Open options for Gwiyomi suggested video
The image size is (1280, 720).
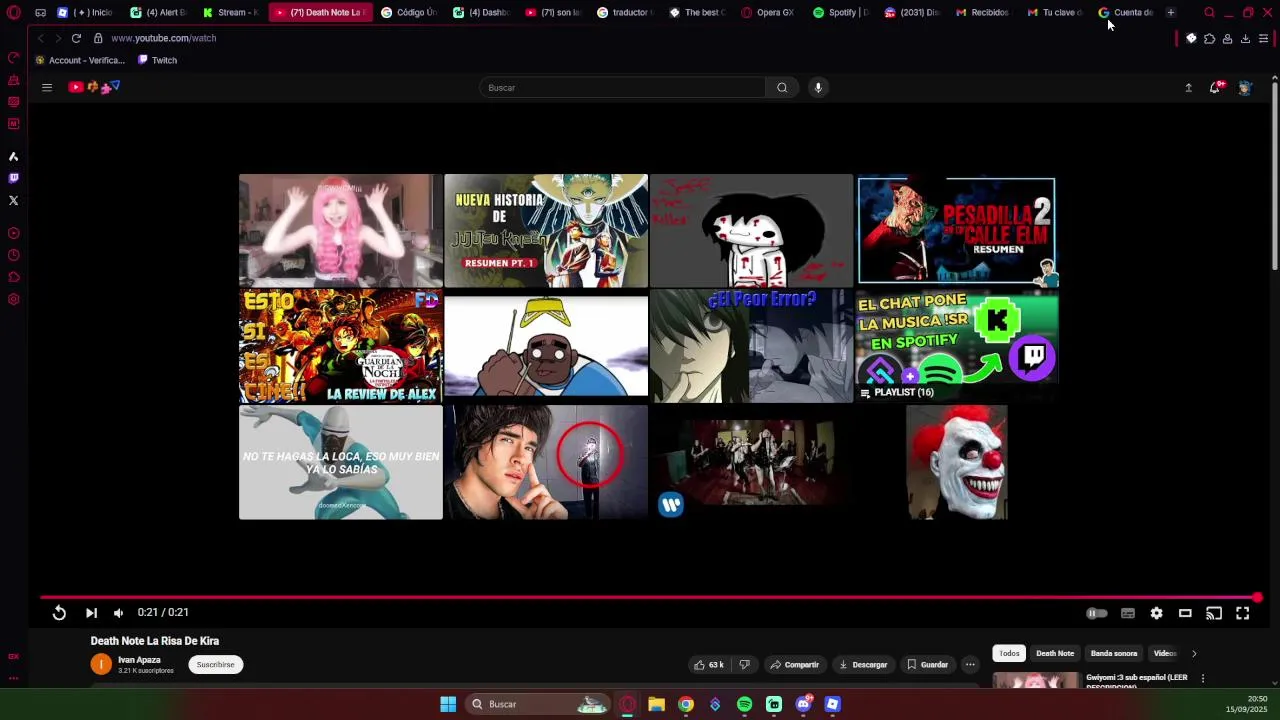tap(1203, 679)
